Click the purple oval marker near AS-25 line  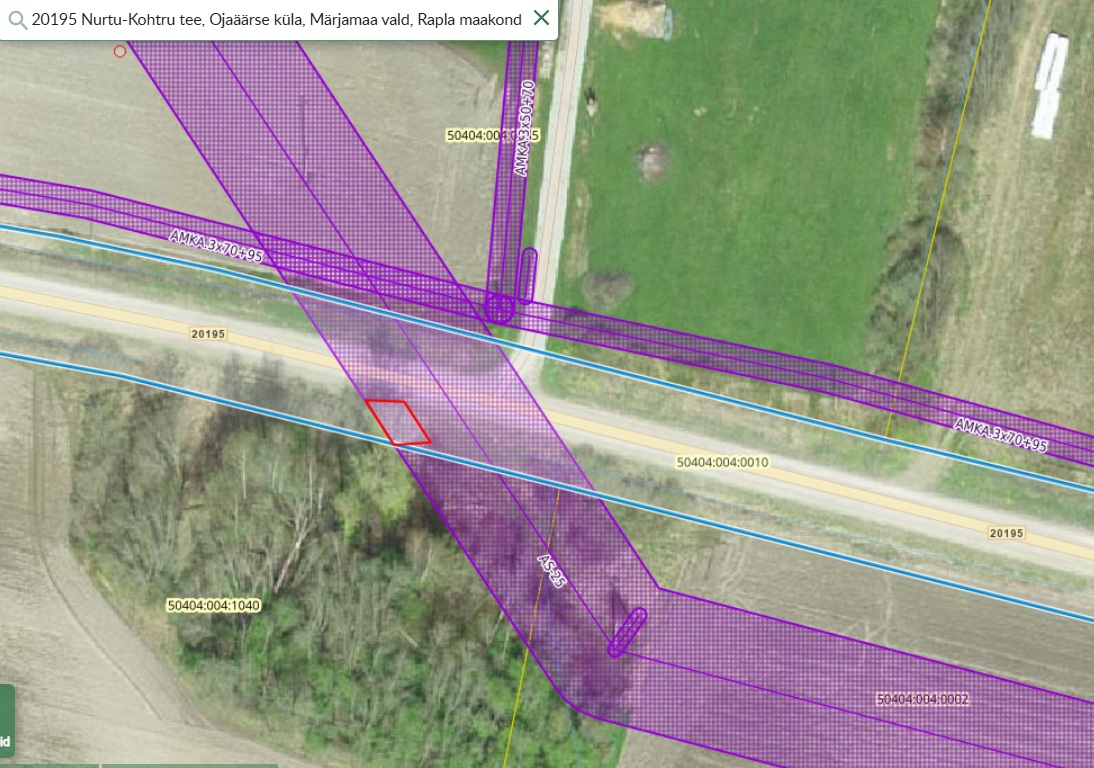pos(627,632)
